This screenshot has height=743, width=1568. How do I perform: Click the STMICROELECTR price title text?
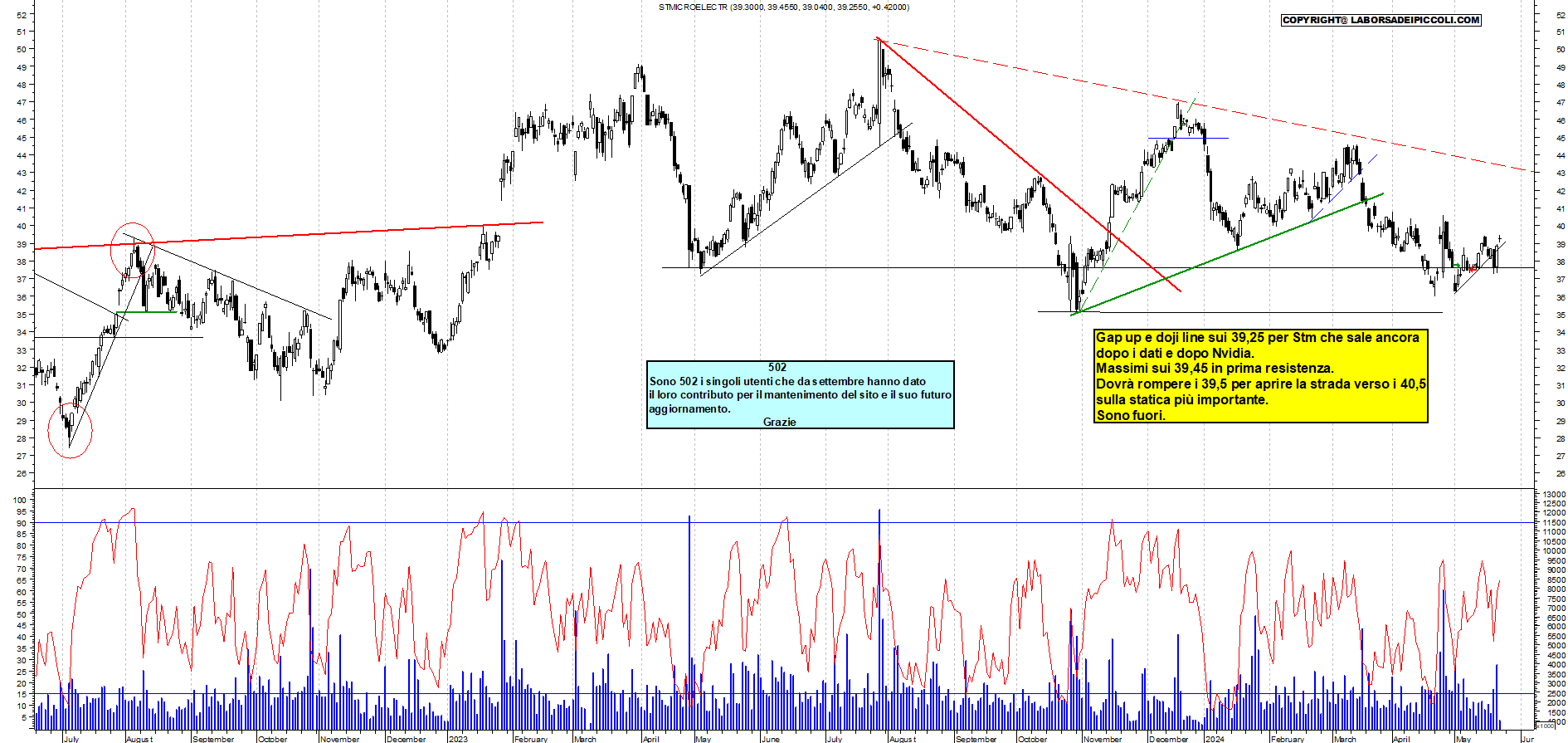point(784,7)
